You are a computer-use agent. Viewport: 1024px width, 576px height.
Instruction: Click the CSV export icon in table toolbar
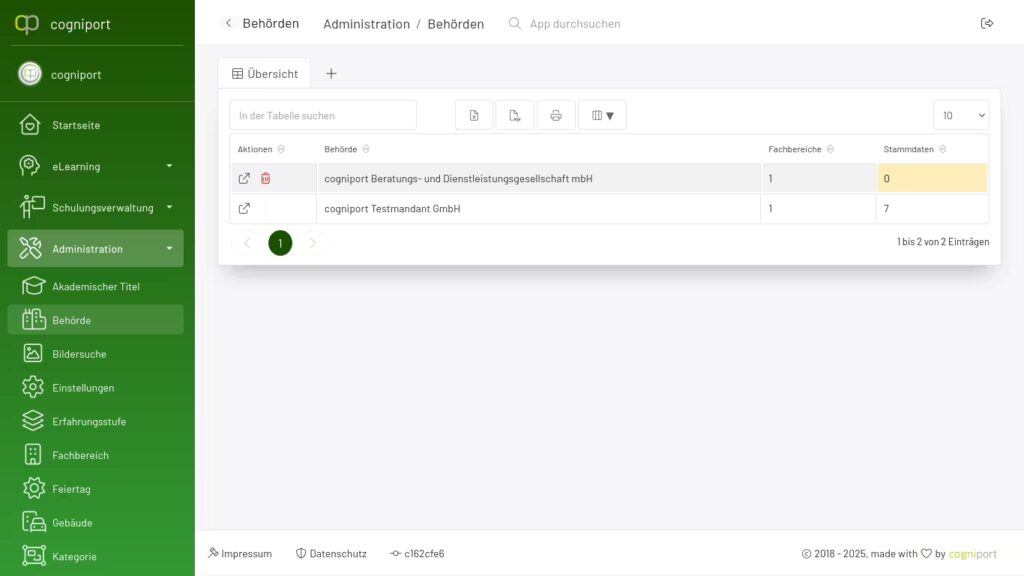[x=515, y=116]
